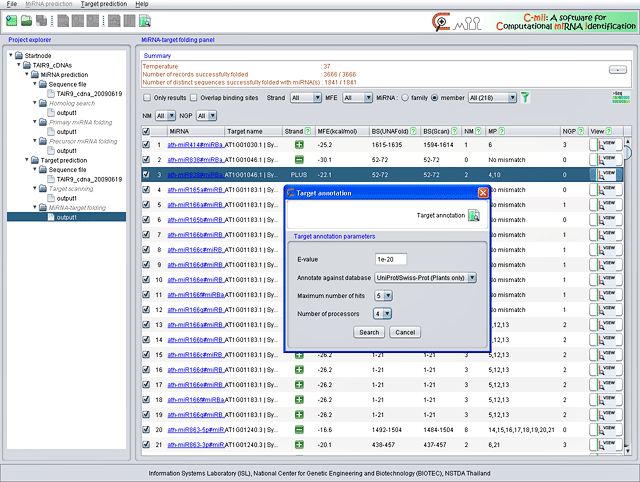Select the family radio button

click(405, 98)
